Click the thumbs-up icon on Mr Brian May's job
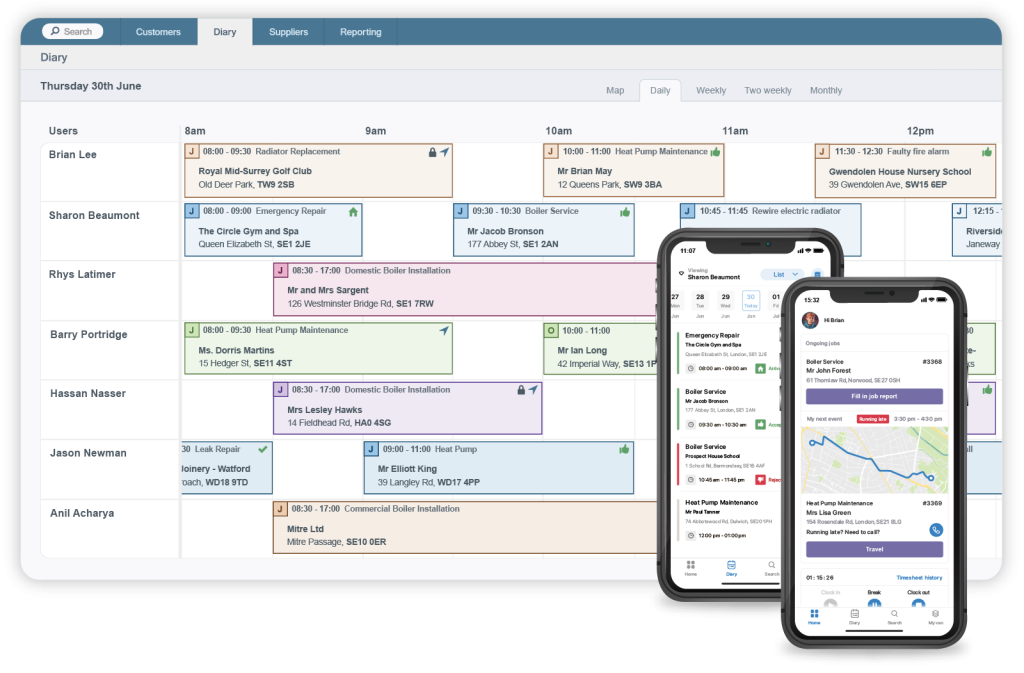1024x673 pixels. [x=715, y=152]
